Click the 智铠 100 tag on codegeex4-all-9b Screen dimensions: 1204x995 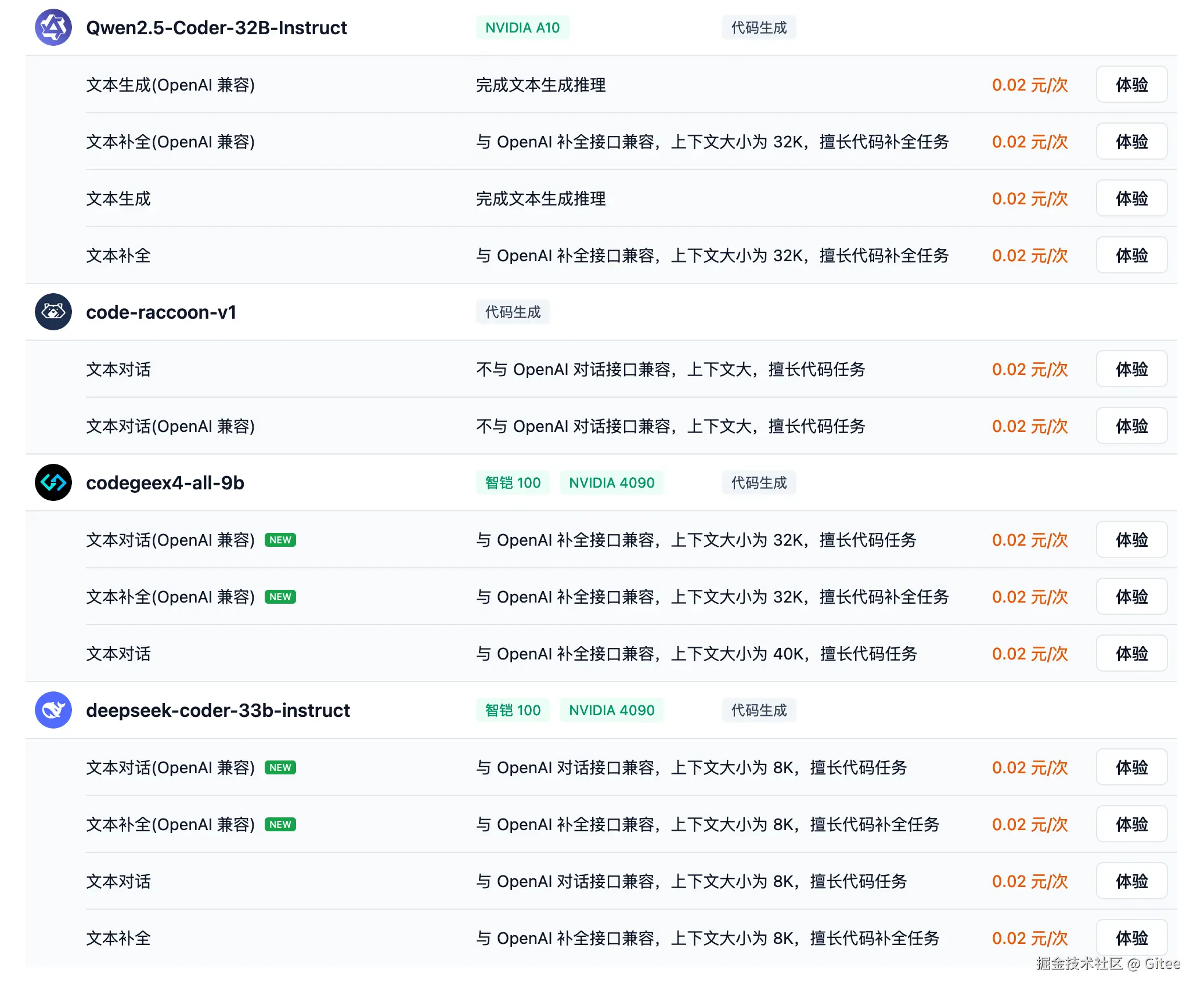click(512, 482)
